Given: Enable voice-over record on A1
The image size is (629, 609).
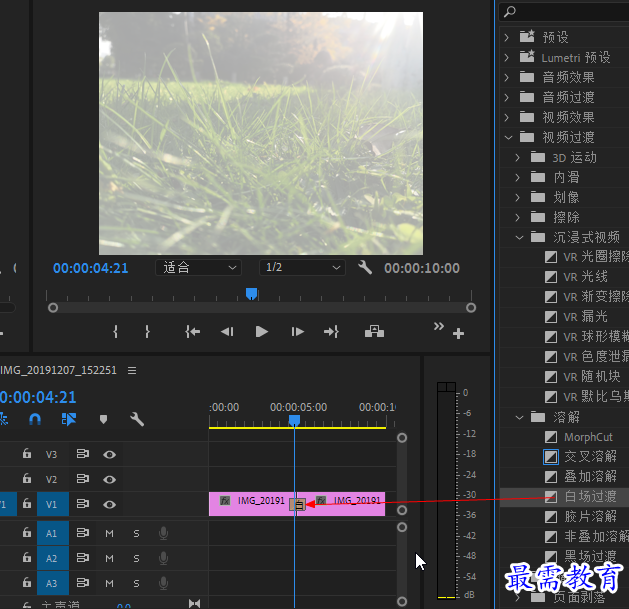Looking at the screenshot, I should 163,533.
